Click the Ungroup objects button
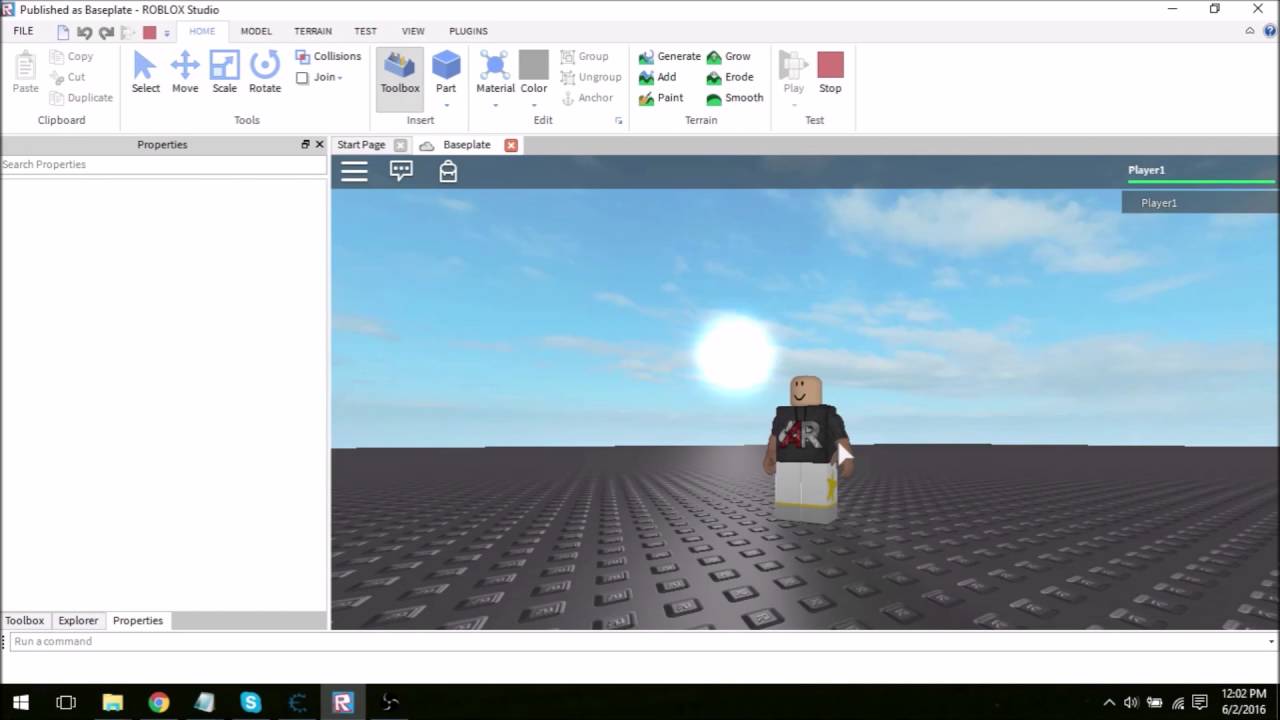This screenshot has height=720, width=1280. tap(590, 77)
